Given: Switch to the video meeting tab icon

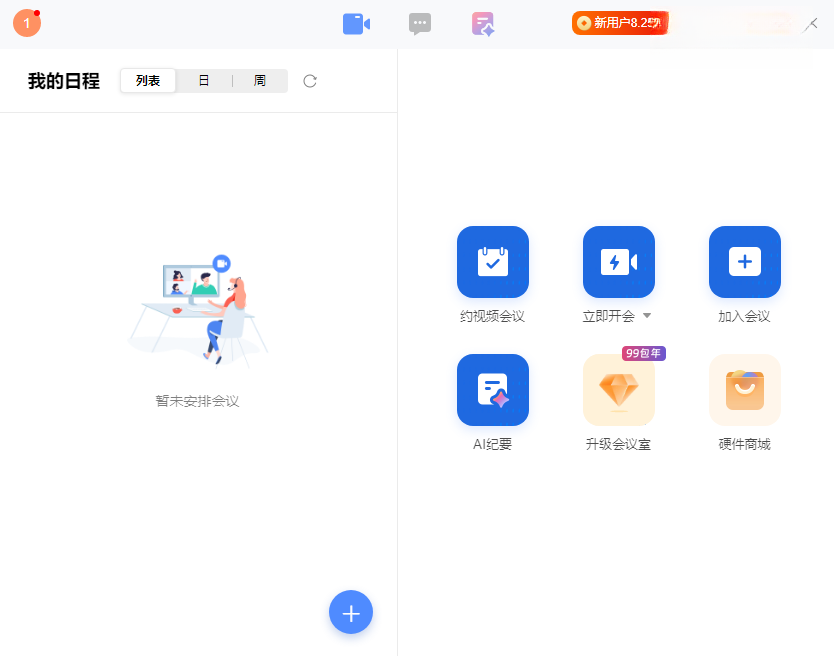Looking at the screenshot, I should (356, 24).
